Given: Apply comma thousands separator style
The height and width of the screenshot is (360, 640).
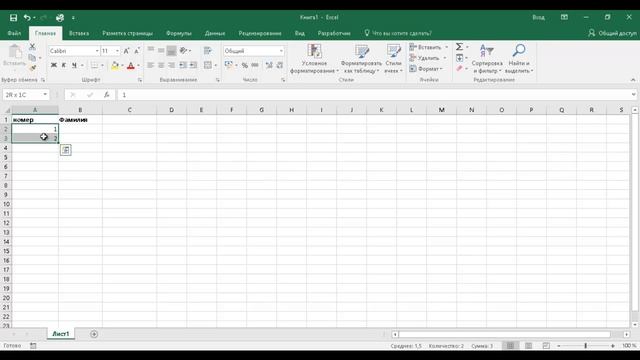Looking at the screenshot, I should coord(255,65).
